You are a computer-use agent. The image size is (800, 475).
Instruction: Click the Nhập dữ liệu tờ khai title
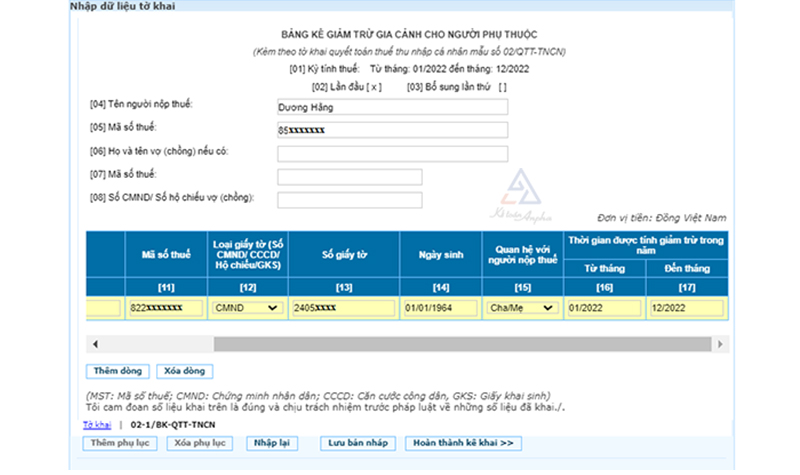click(122, 6)
